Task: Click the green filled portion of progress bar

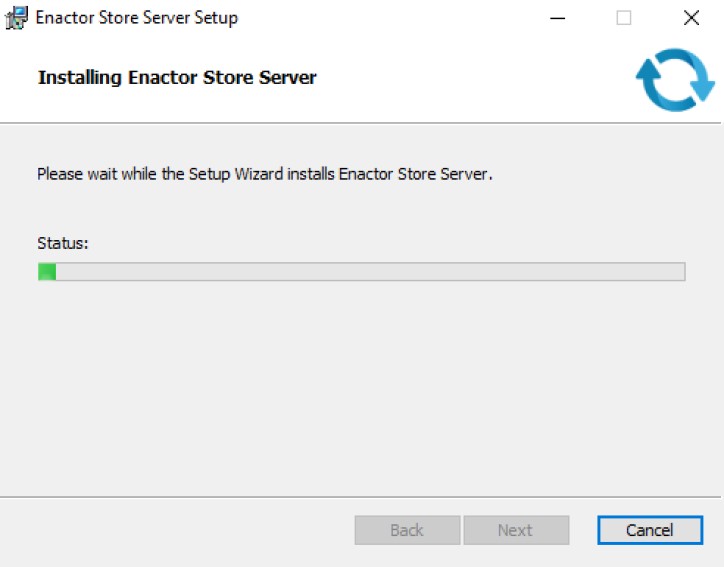Action: tap(47, 272)
